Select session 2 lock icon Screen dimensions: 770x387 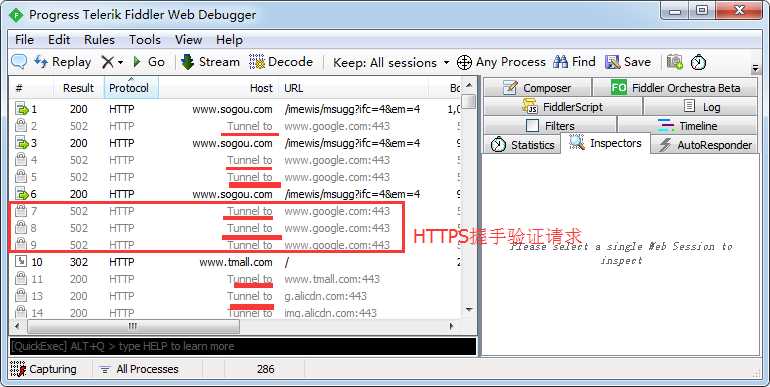21,126
